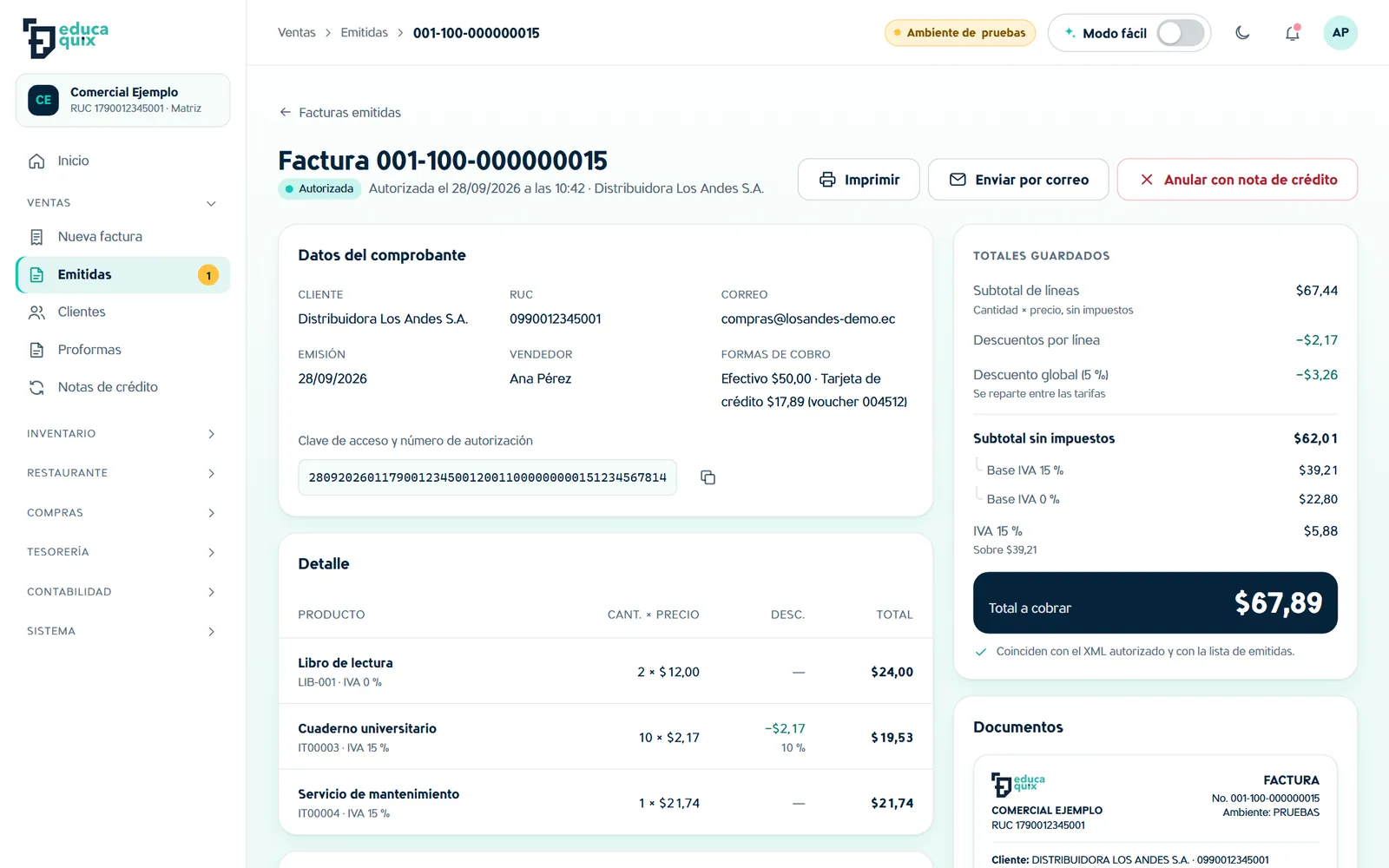Open notifications bell

1293,33
